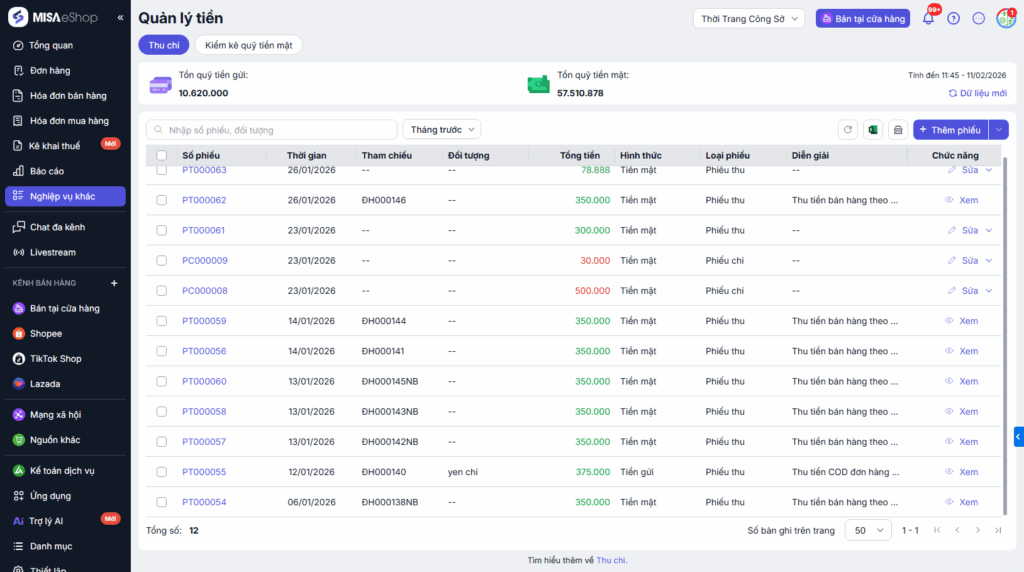The image size is (1024, 572).
Task: Click the three-dots more options icon
Action: [979, 19]
